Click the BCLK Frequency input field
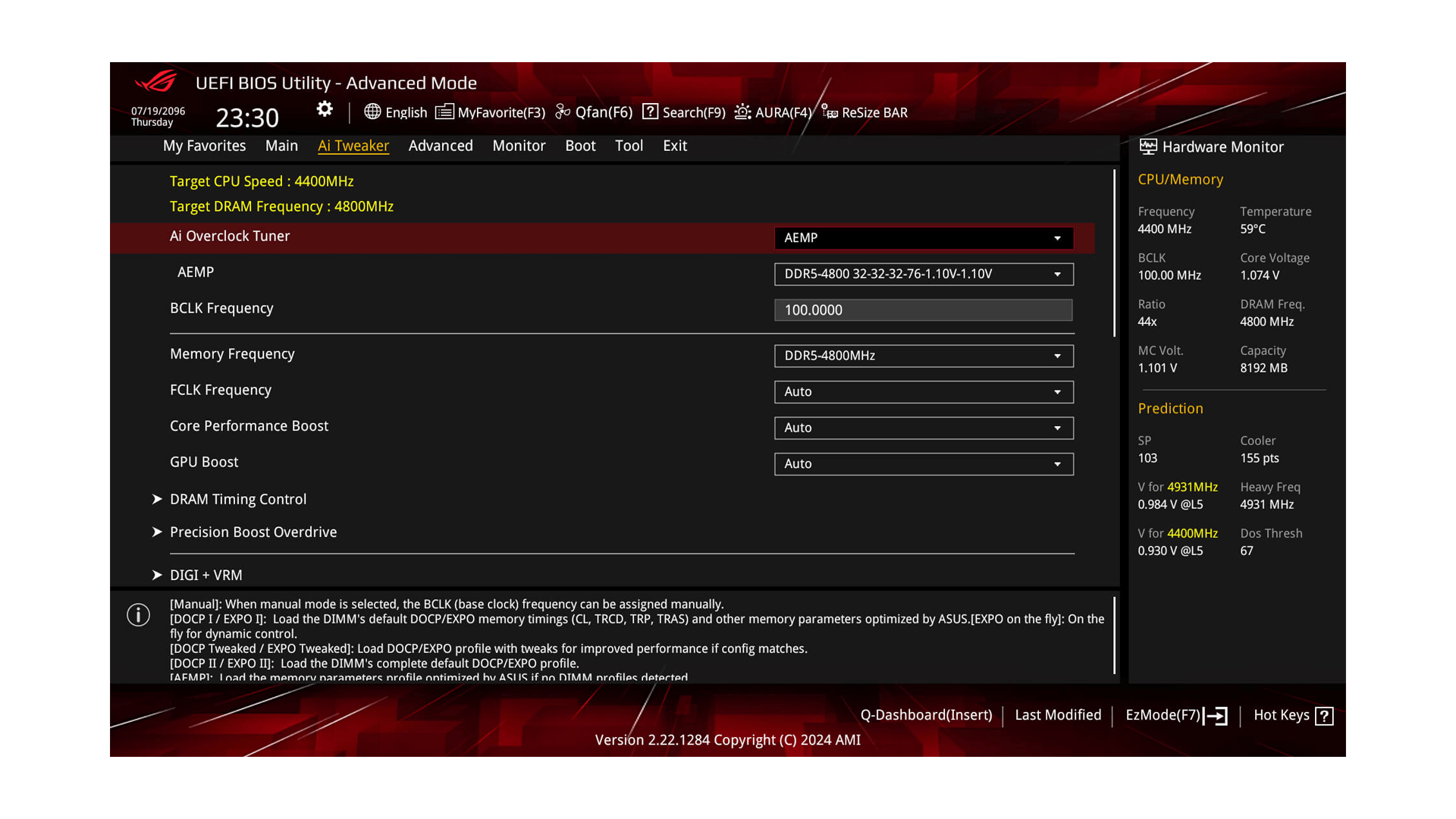 [923, 310]
